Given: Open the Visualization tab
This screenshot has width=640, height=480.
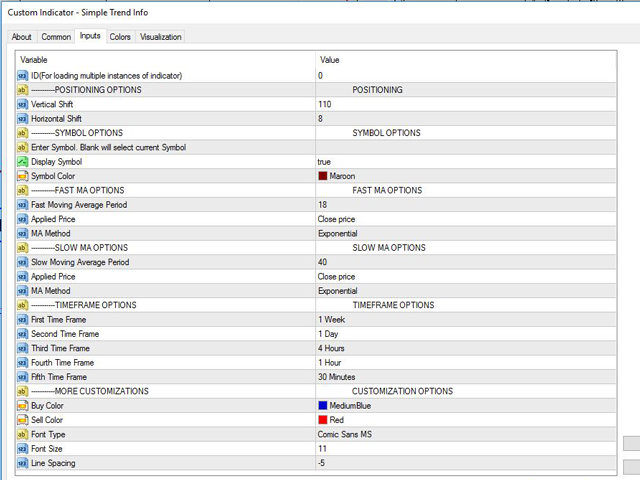Looking at the screenshot, I should click(x=160, y=37).
